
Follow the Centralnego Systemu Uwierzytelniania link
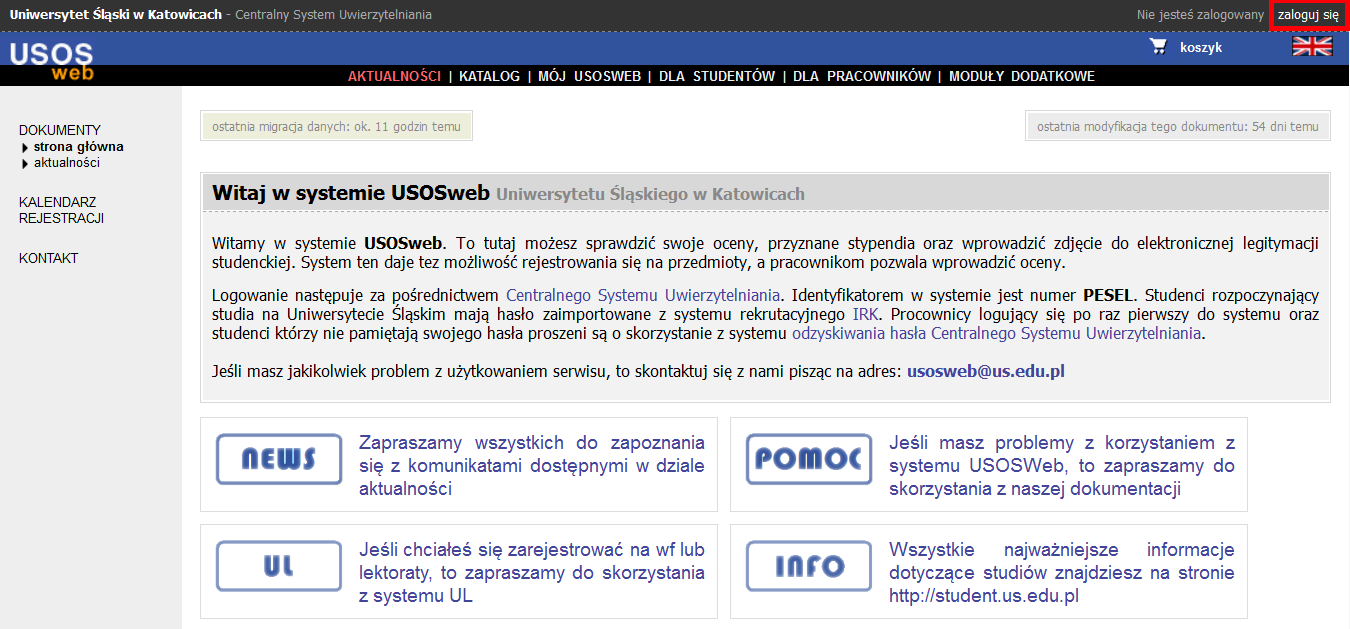(643, 295)
